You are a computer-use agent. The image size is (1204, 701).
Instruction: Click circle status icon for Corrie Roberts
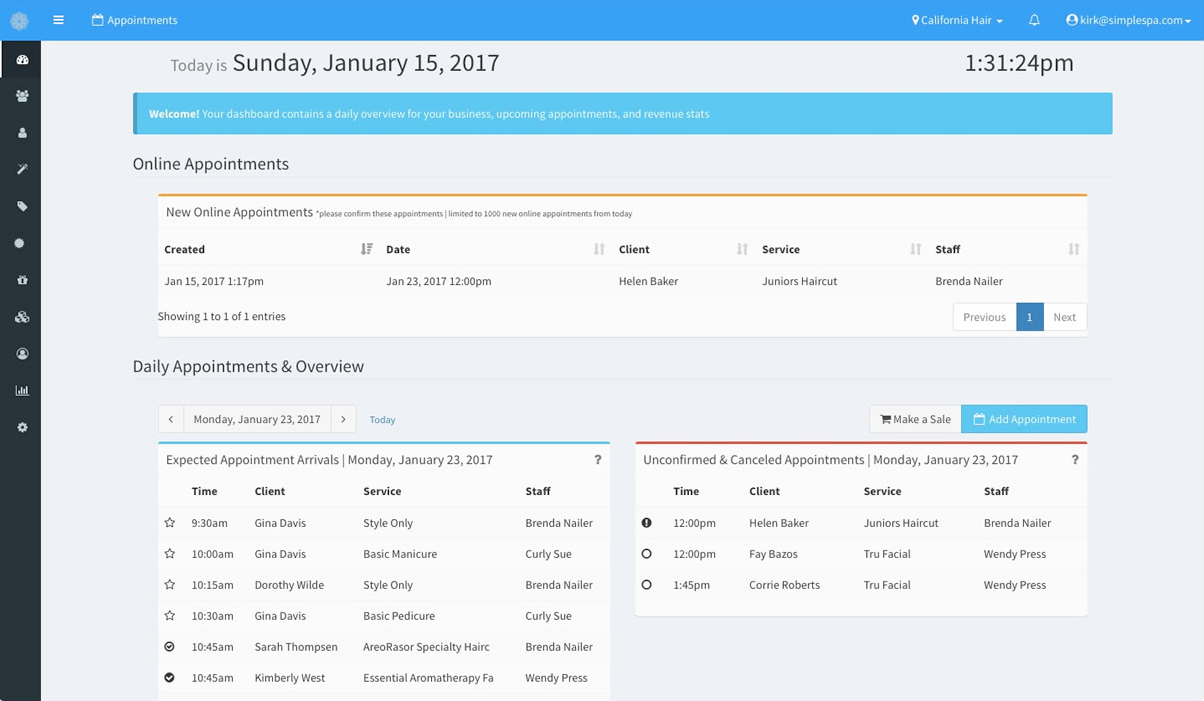[647, 585]
